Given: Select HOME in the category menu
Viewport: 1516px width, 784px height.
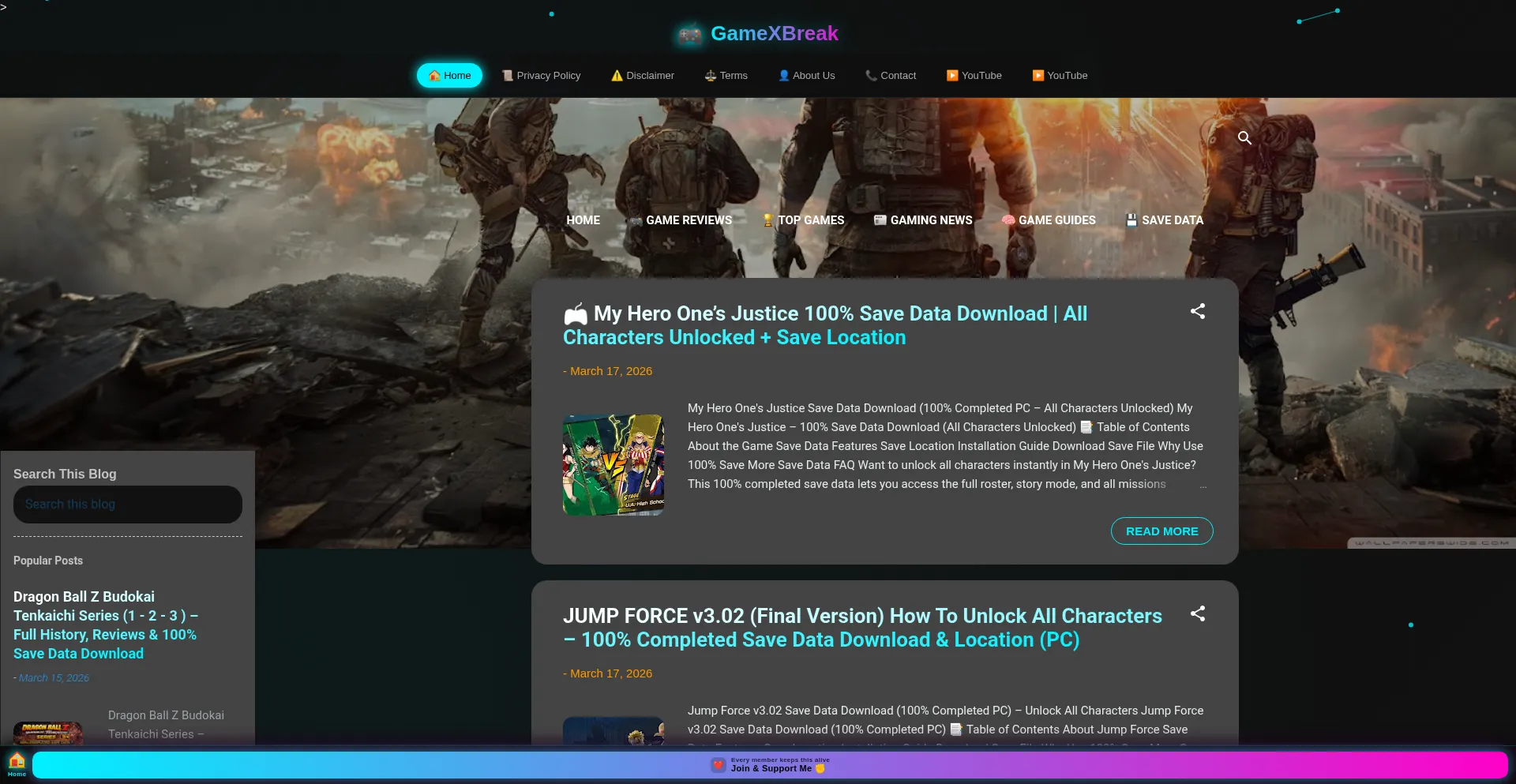Looking at the screenshot, I should pyautogui.click(x=583, y=220).
